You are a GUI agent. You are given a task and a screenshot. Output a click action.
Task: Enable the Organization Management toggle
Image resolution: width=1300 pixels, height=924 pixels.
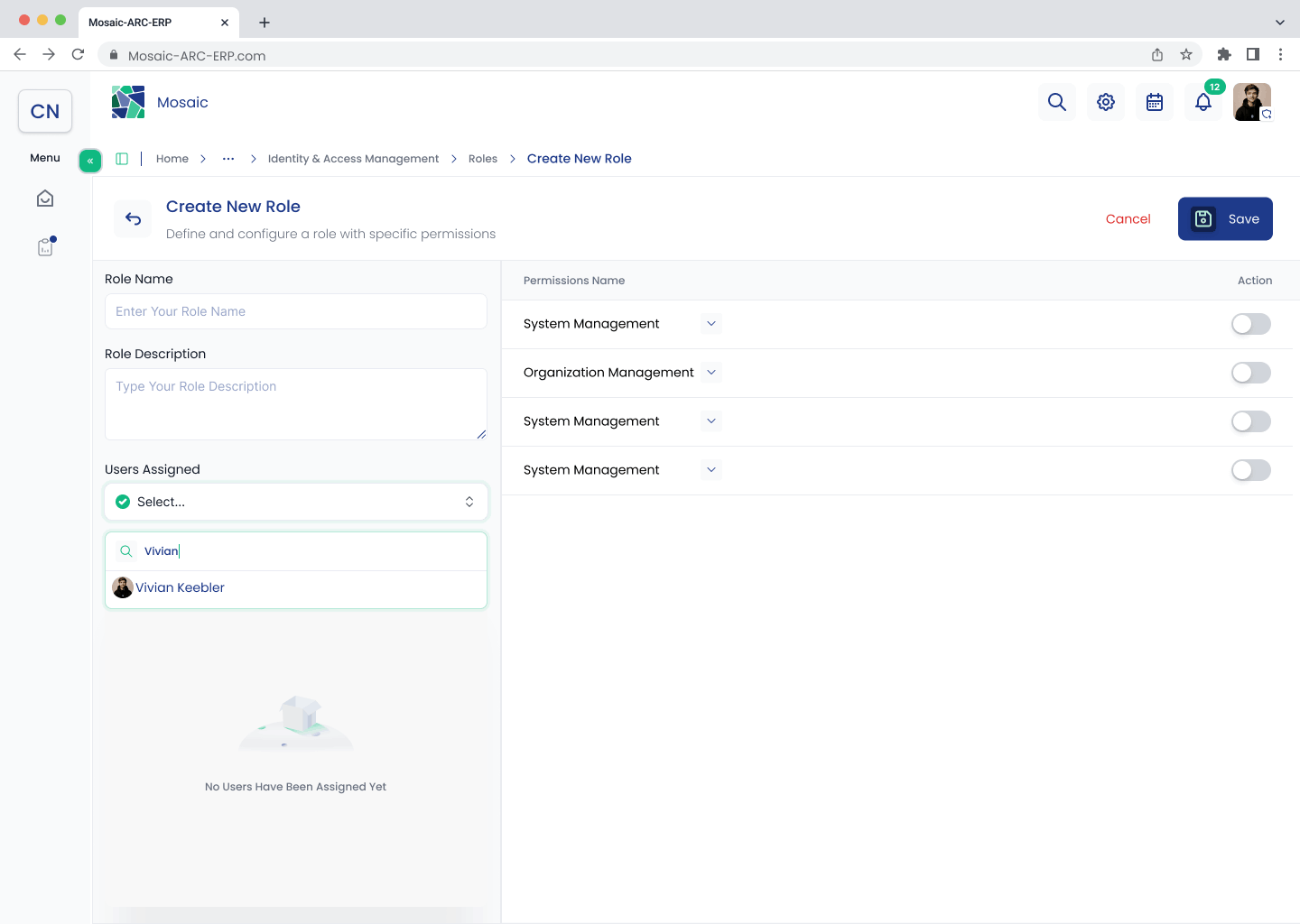coord(1251,373)
